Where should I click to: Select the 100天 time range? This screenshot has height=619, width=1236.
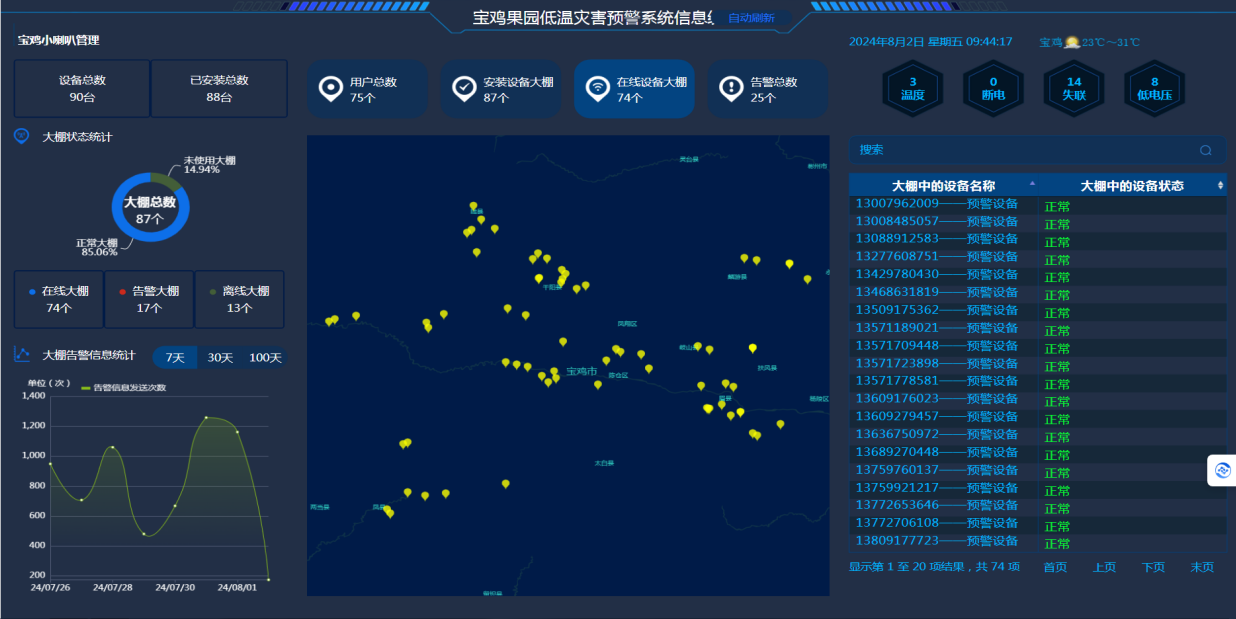click(x=265, y=358)
